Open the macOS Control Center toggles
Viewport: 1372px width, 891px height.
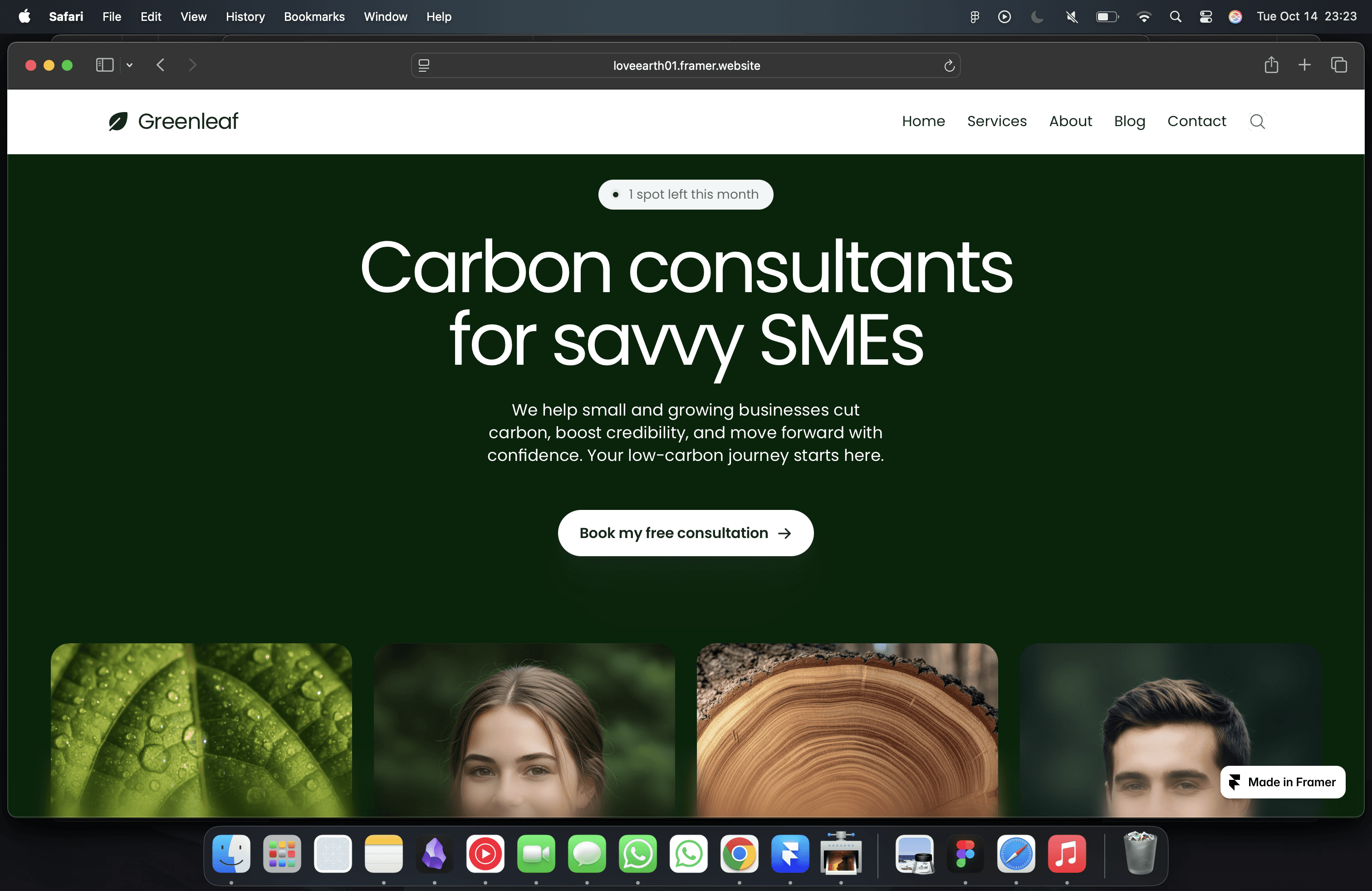click(x=1205, y=17)
